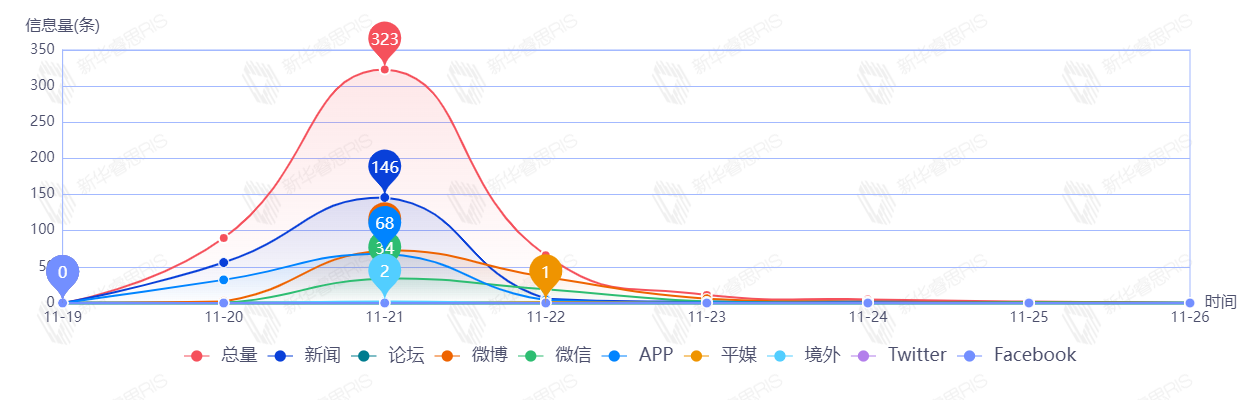The image size is (1260, 400).
Task: Click the blue 68 APP marker pin
Action: click(385, 223)
